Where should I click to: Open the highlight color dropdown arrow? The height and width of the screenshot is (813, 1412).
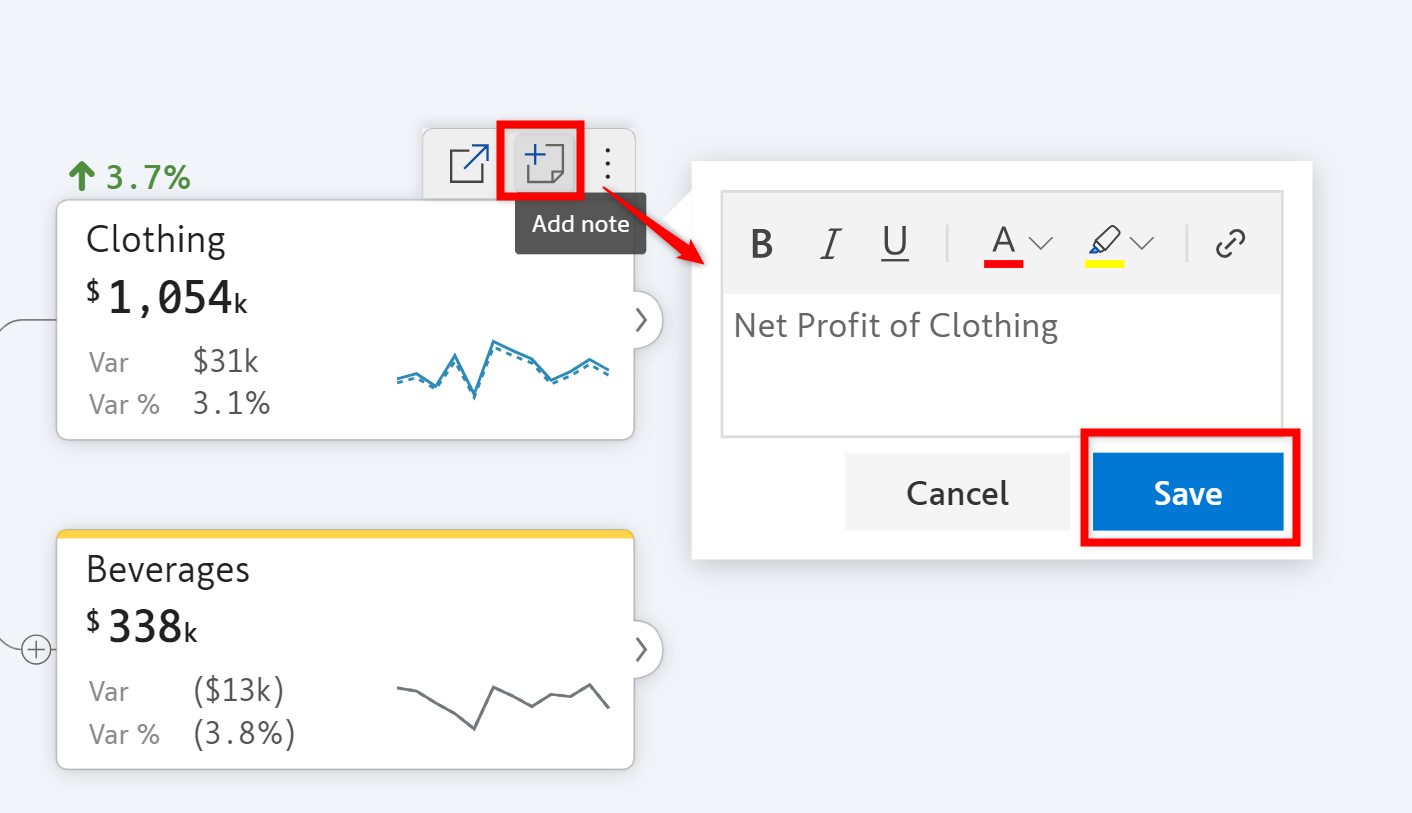click(1142, 243)
